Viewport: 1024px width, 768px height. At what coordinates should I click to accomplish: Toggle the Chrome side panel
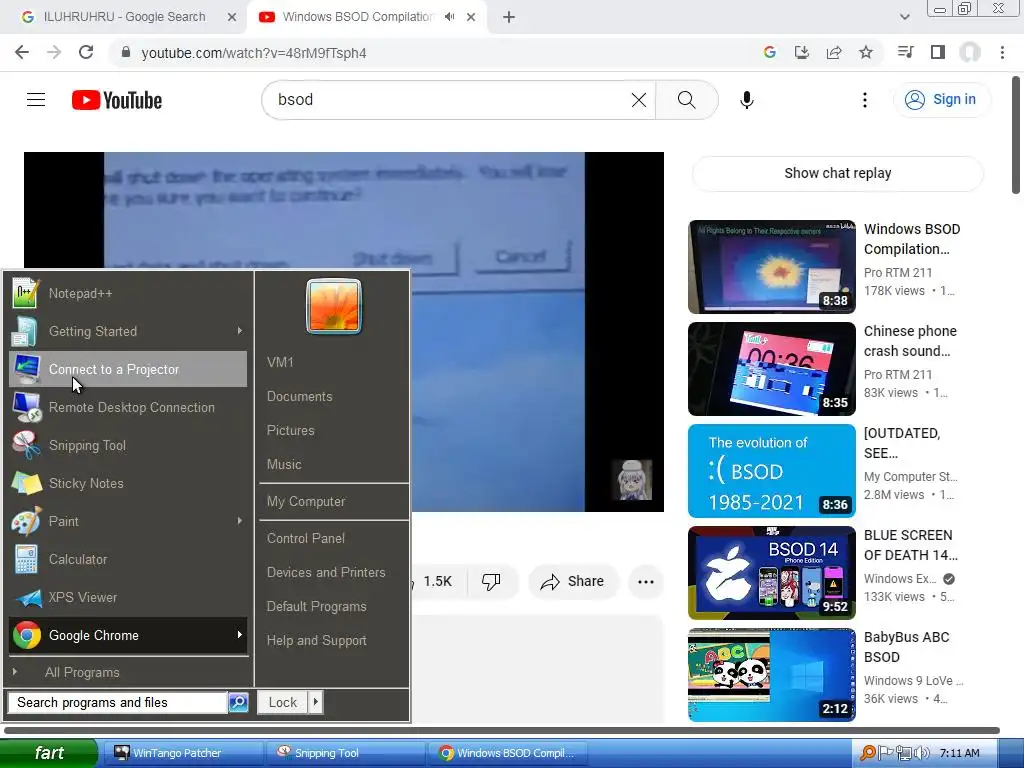(938, 52)
